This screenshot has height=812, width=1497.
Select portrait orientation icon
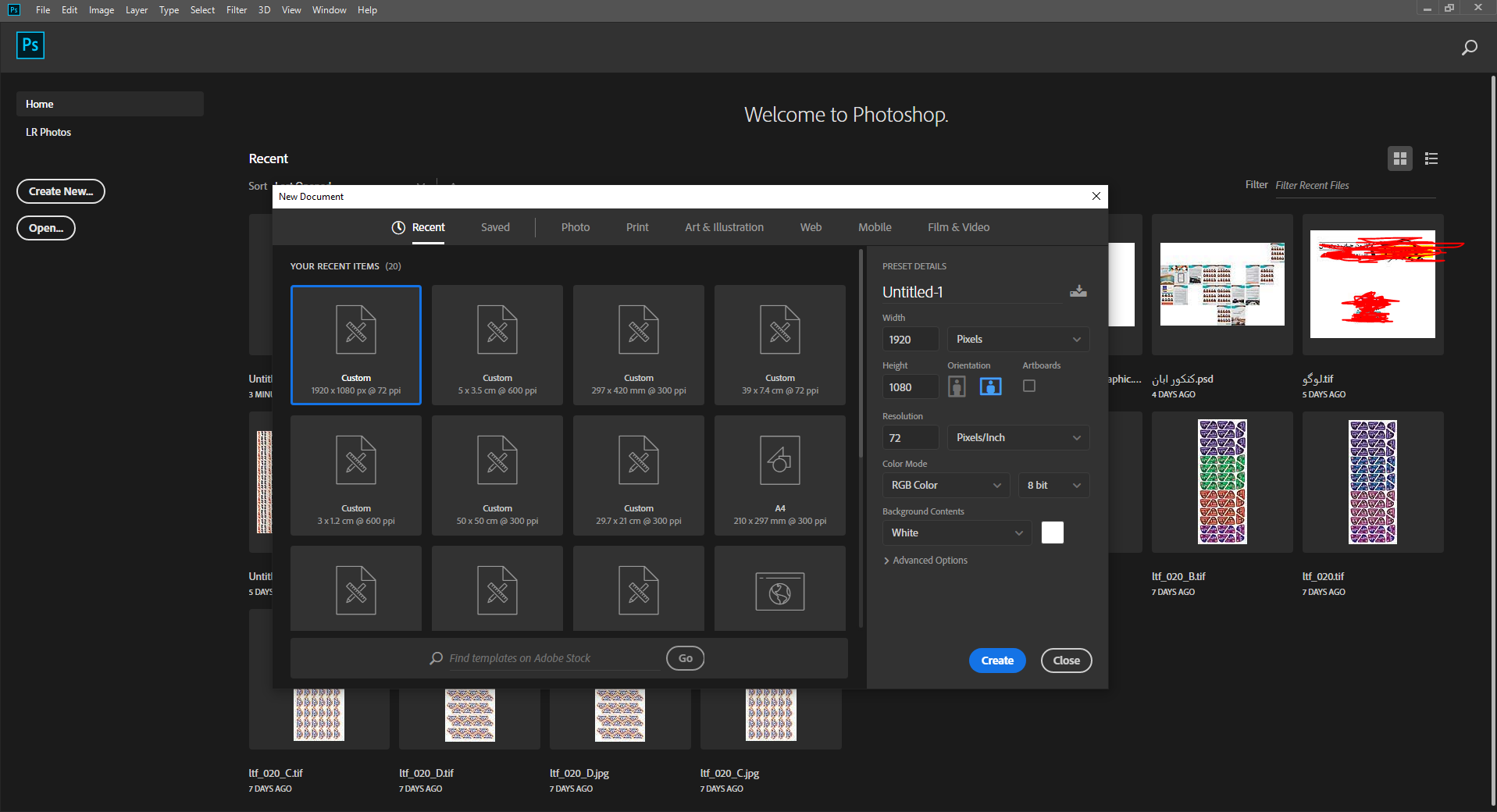957,386
